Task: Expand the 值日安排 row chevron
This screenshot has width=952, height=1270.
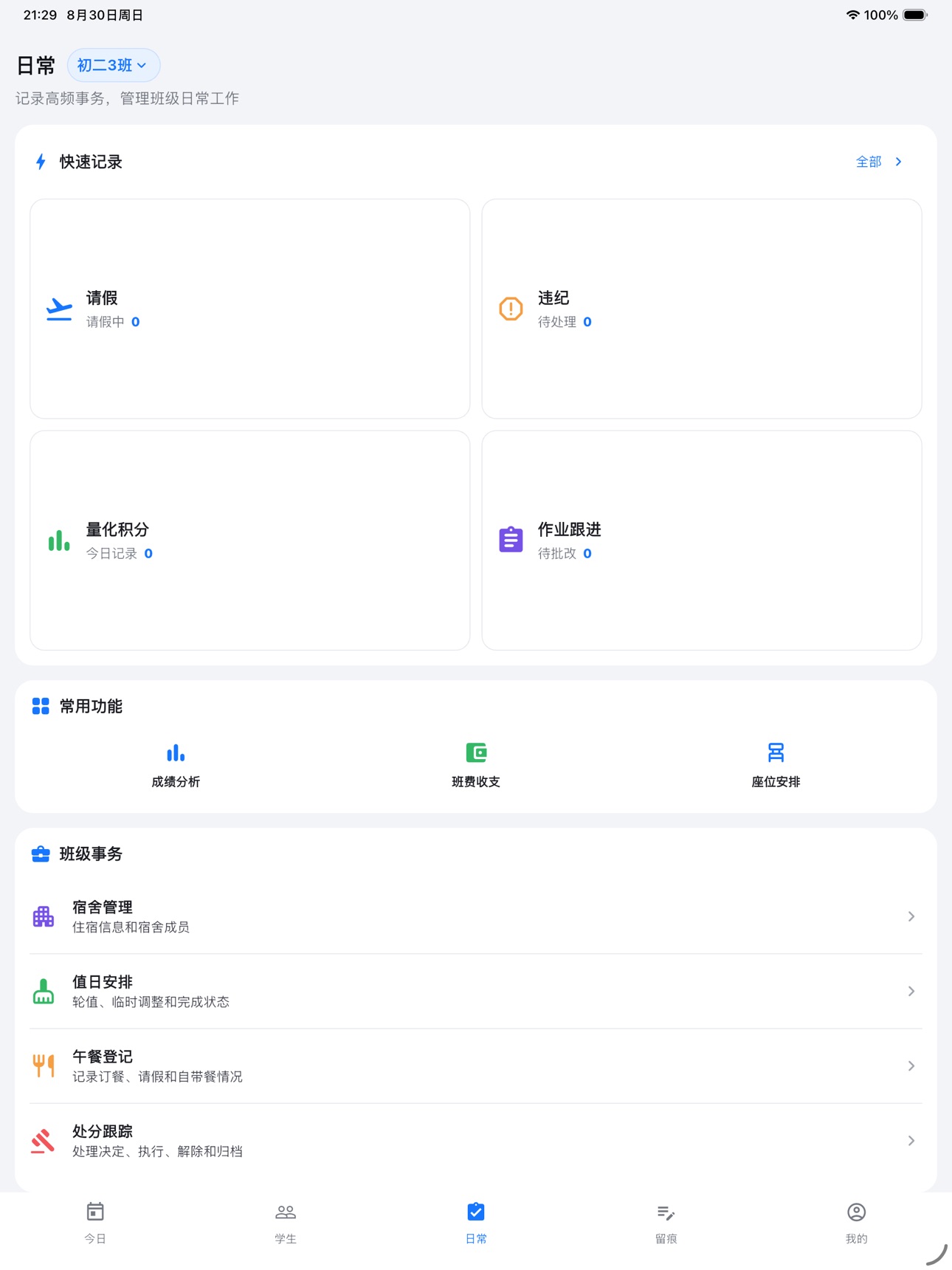Action: pyautogui.click(x=911, y=991)
